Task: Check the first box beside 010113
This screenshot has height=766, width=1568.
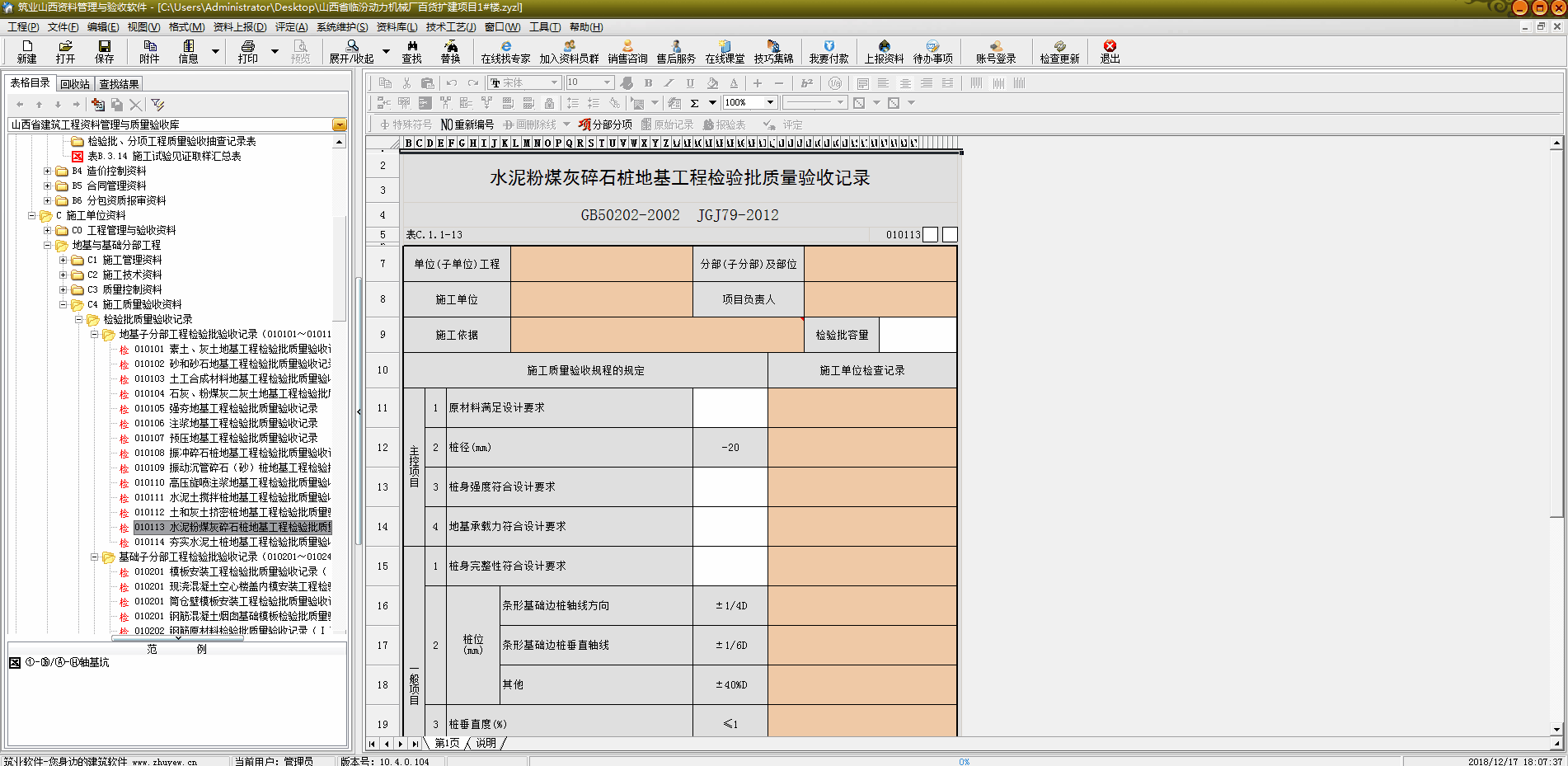Action: [x=931, y=235]
